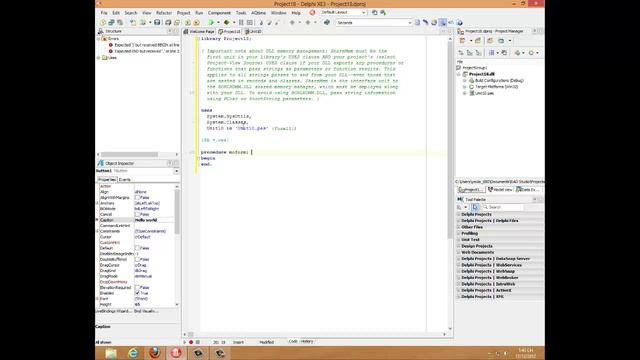640x360 pixels.
Task: Click the Save All floppy disk icon
Action: pyautogui.click(x=168, y=22)
